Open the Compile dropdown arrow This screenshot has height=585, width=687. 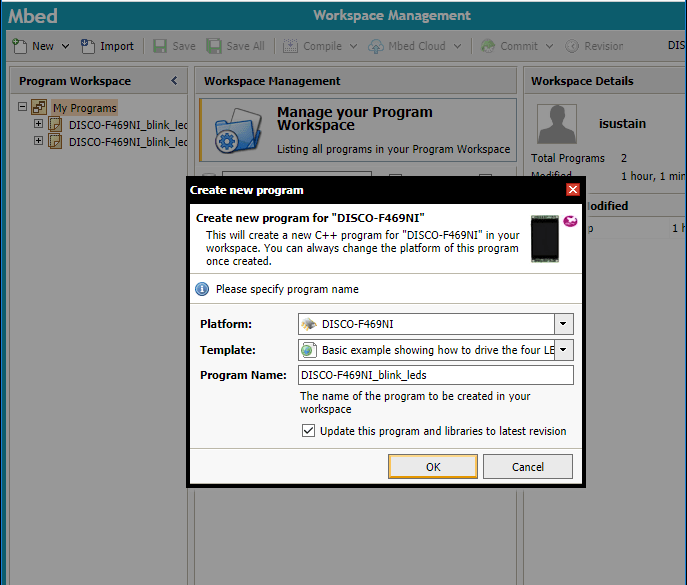point(354,46)
